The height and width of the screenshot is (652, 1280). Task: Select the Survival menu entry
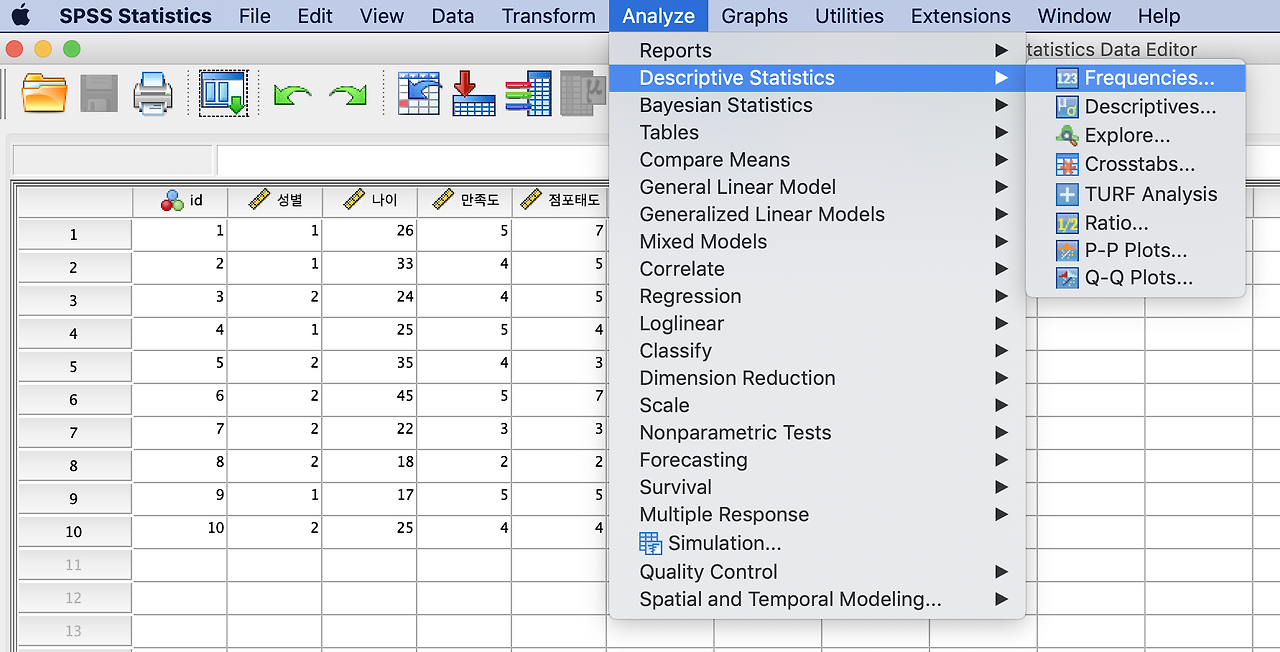[x=817, y=488]
